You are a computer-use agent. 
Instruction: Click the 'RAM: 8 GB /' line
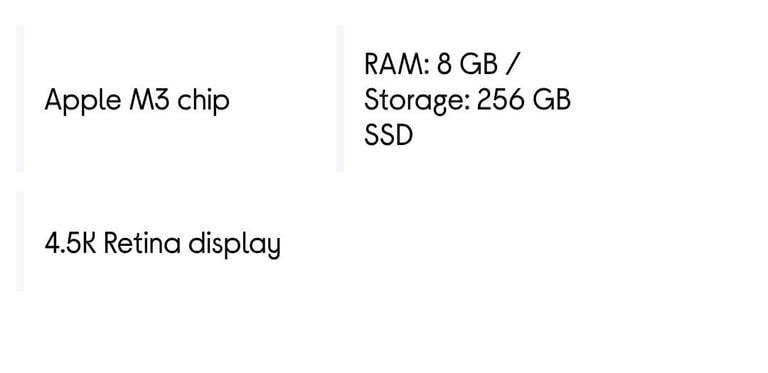coord(443,64)
